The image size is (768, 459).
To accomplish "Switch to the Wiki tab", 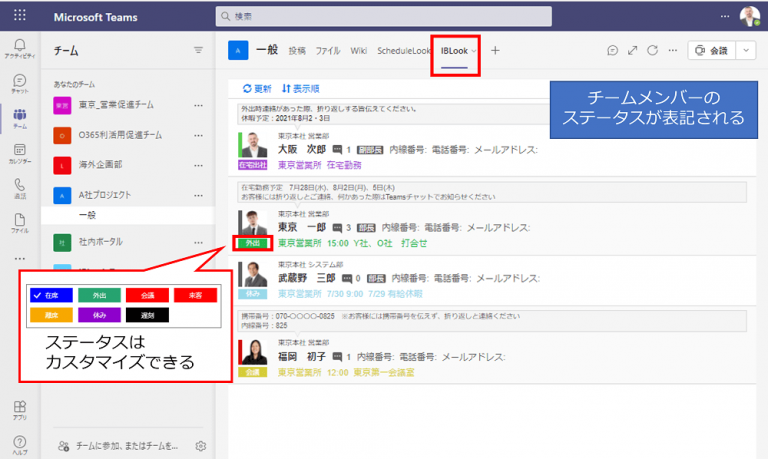I will click(x=358, y=50).
